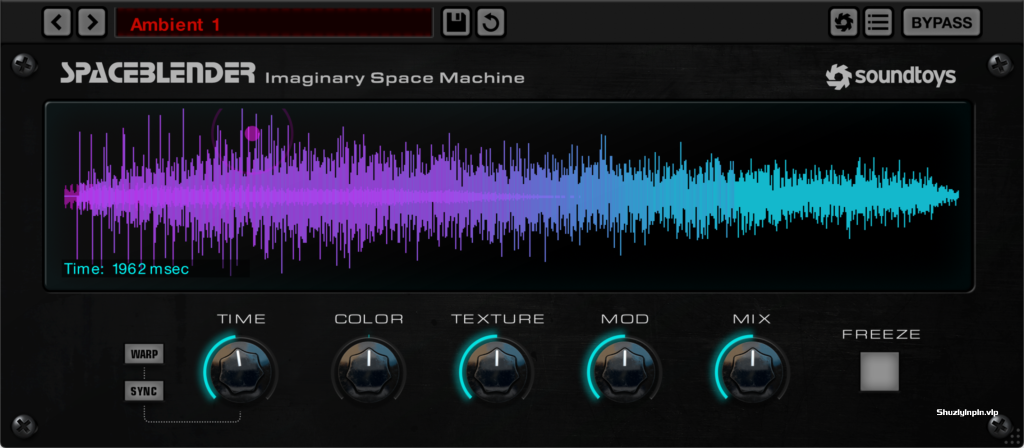Open the list menu icon beside Bypass

click(878, 24)
